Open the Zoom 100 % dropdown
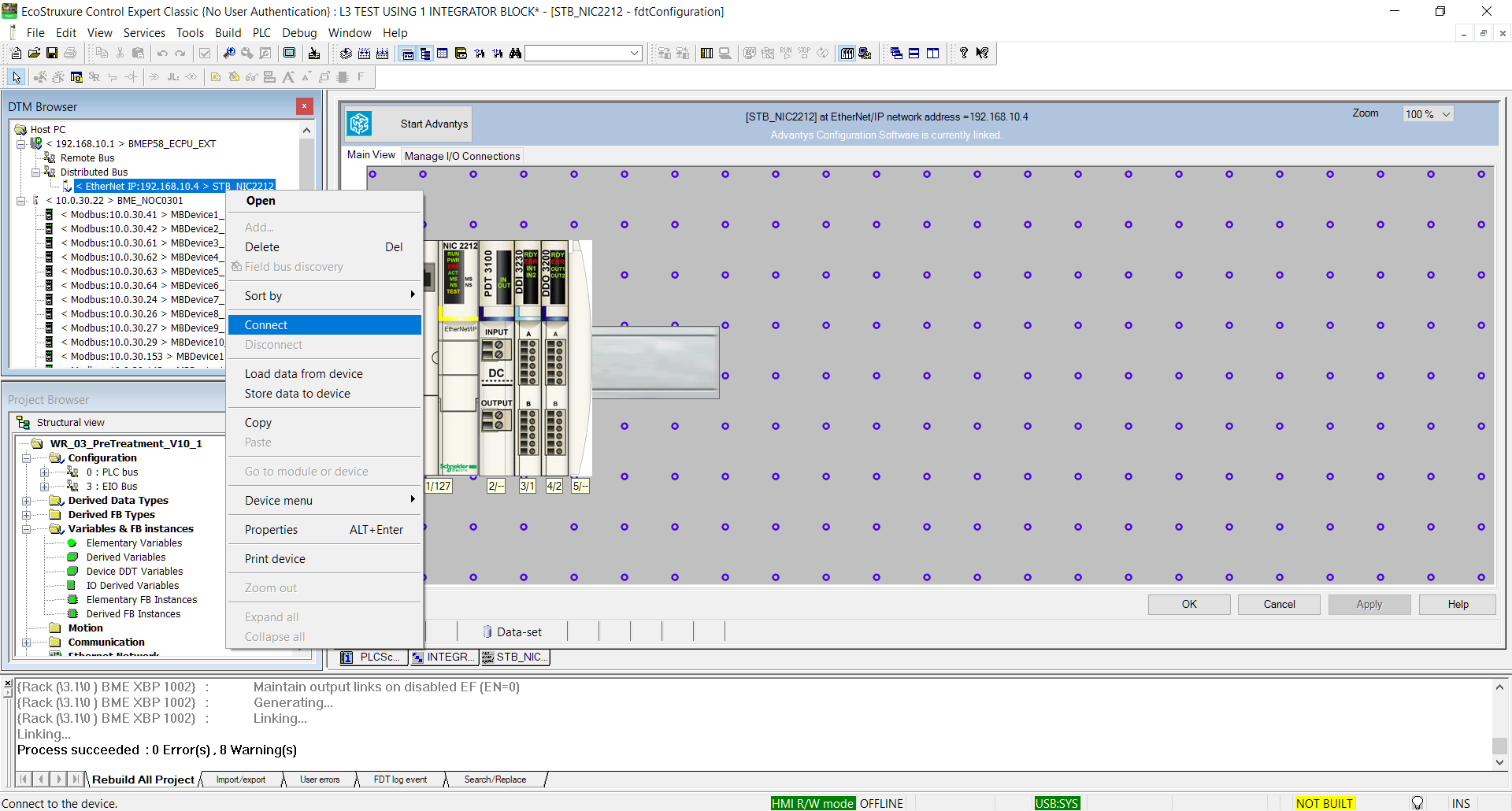 (x=1446, y=114)
